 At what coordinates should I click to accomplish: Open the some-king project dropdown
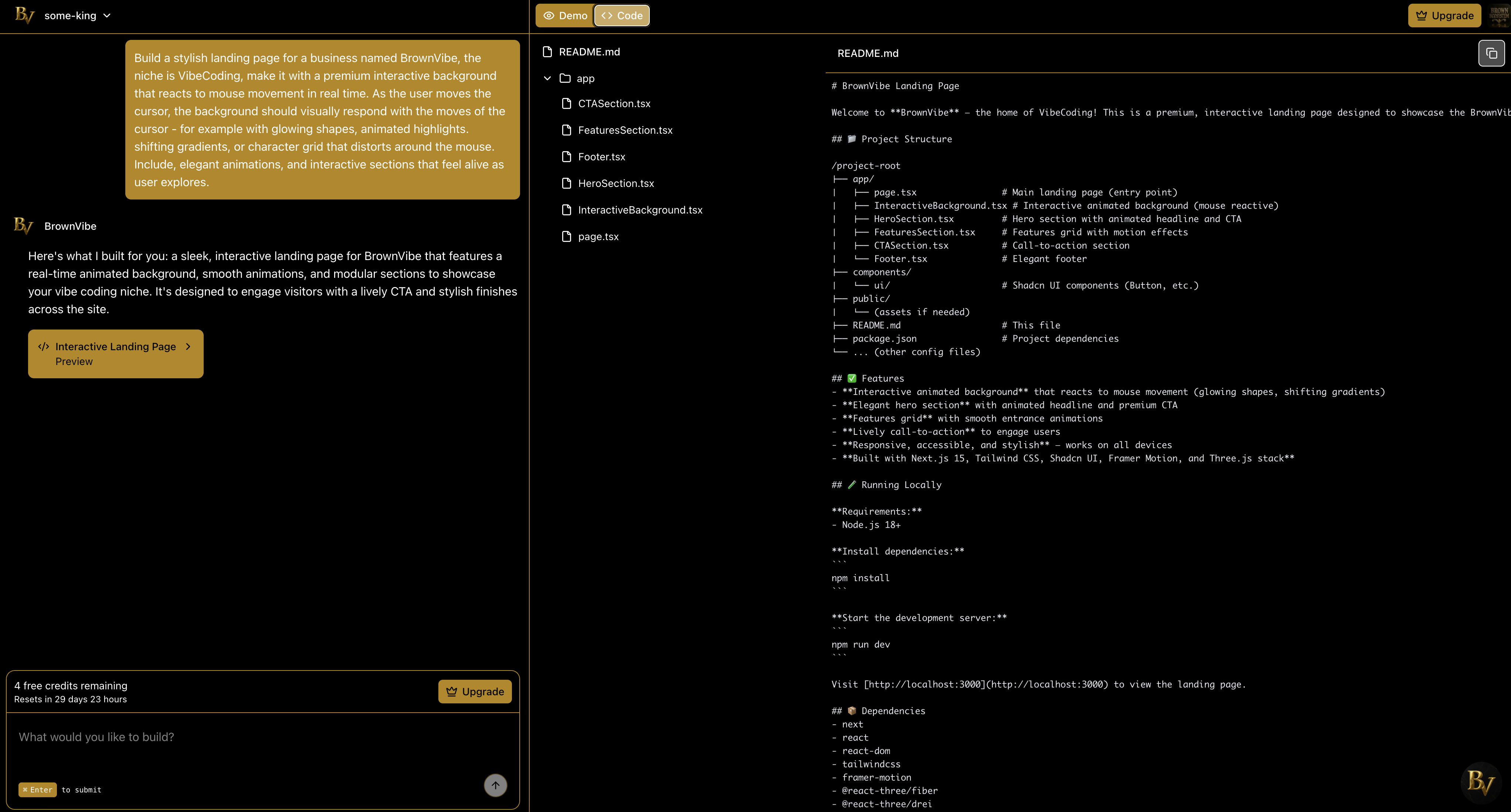point(77,16)
